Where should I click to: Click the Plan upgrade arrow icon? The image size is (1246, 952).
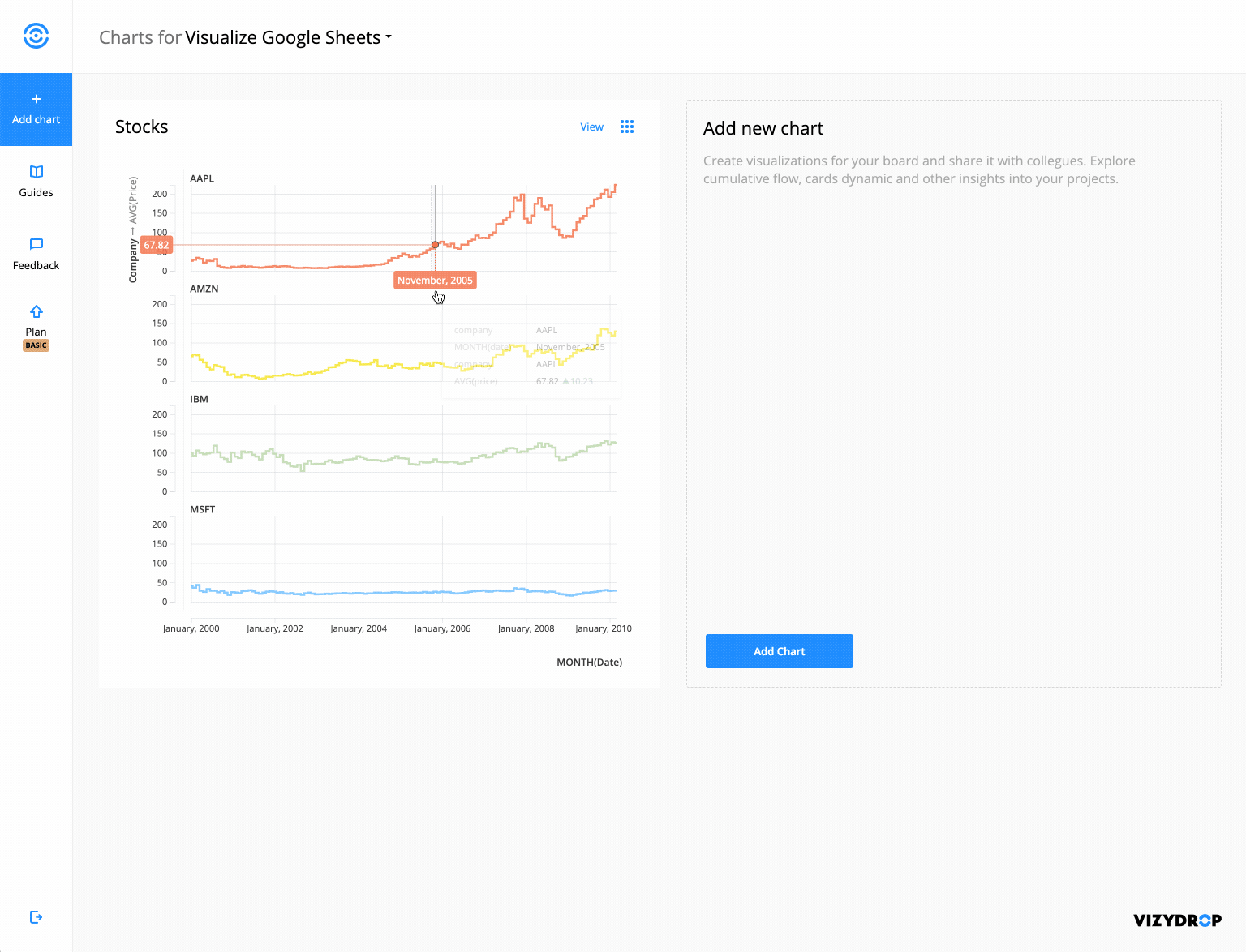(36, 311)
